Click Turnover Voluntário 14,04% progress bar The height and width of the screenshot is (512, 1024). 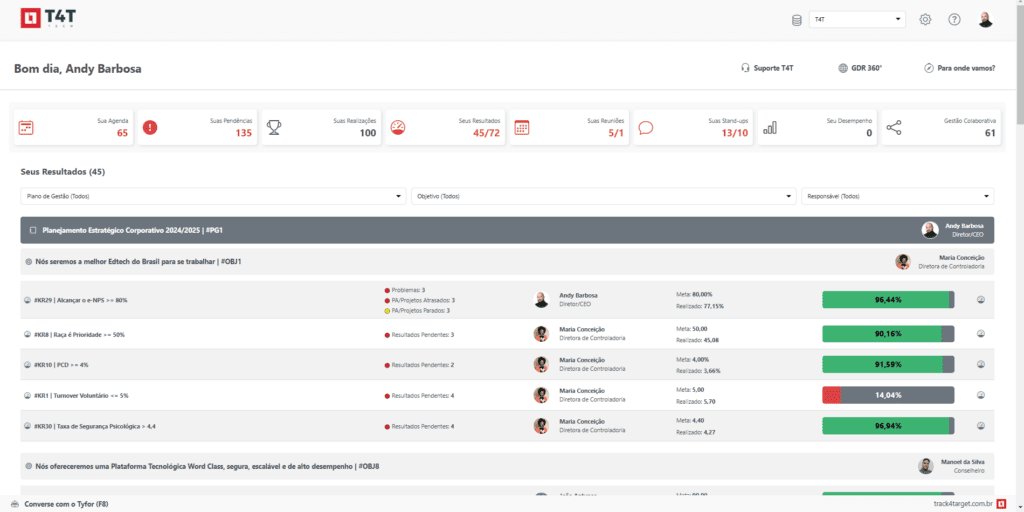tap(887, 395)
